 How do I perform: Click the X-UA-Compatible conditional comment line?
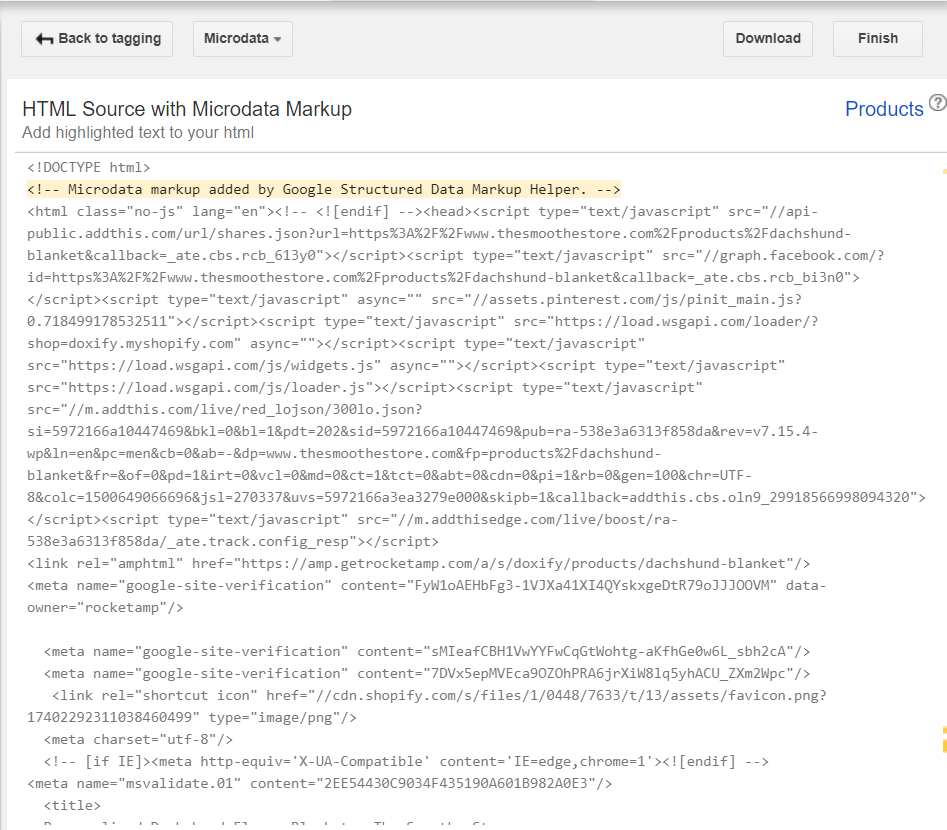[406, 761]
